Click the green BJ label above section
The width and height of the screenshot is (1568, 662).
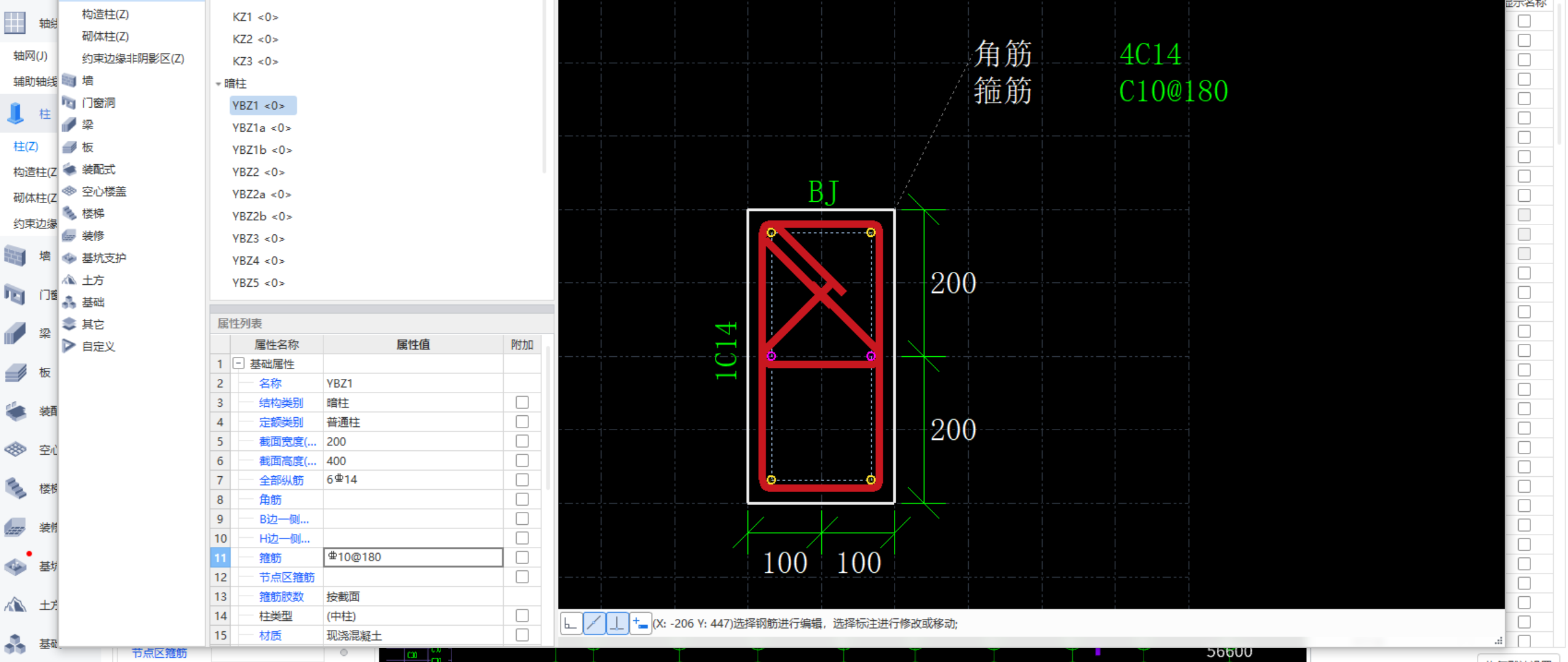pos(822,192)
